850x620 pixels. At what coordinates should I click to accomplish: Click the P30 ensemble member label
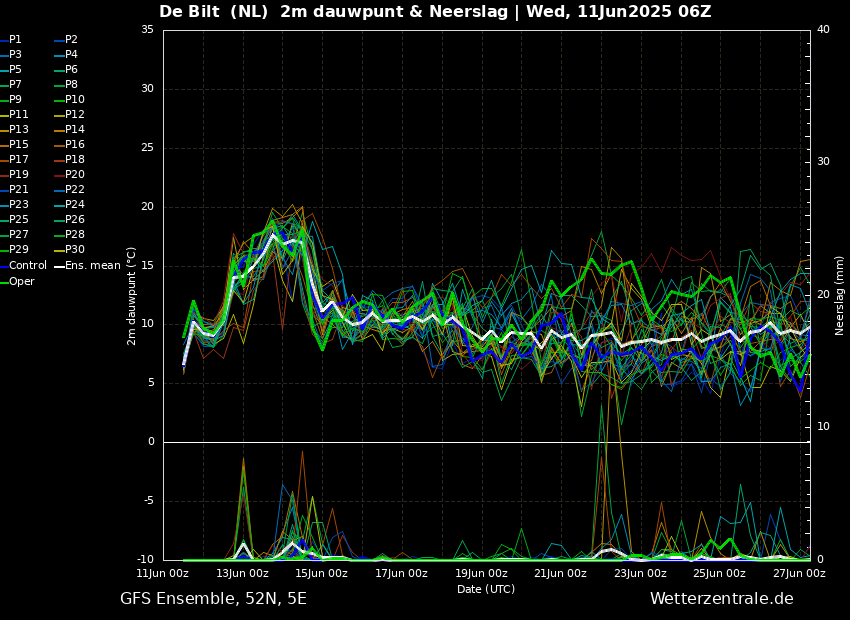coord(75,250)
